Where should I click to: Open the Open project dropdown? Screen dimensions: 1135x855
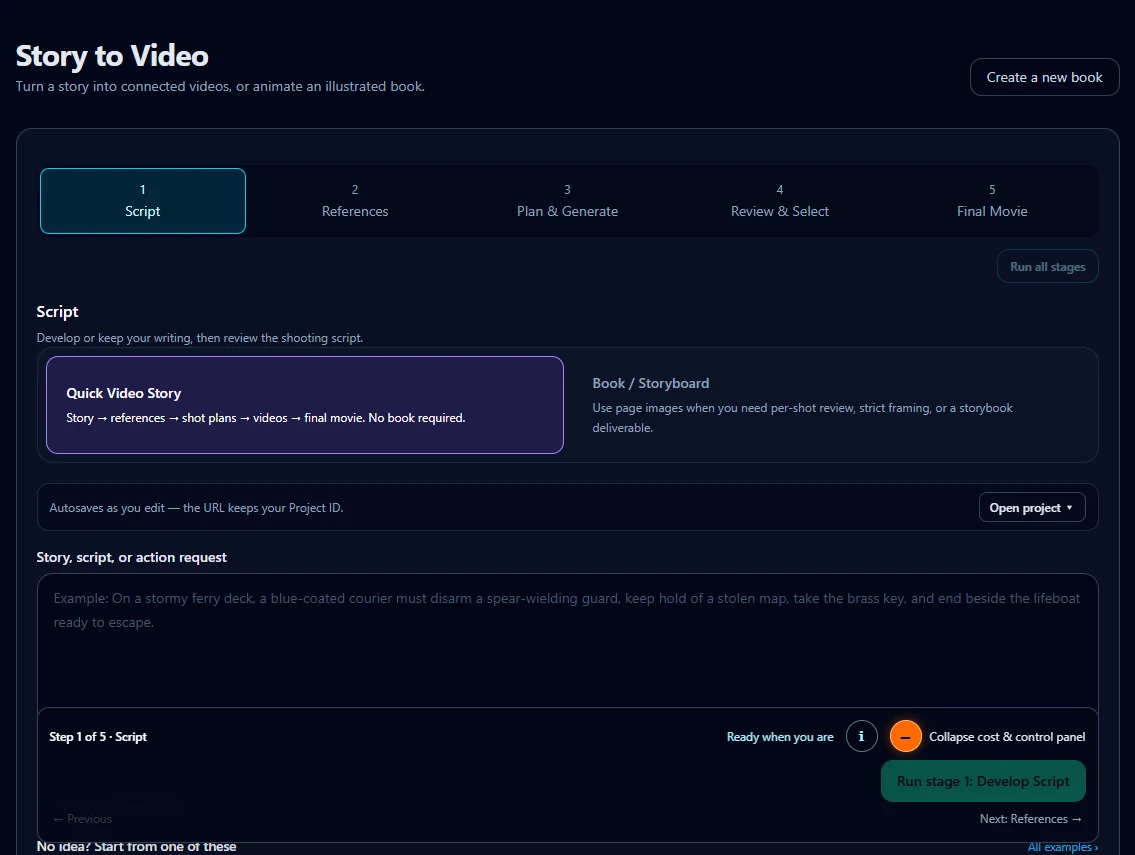[x=1031, y=507]
